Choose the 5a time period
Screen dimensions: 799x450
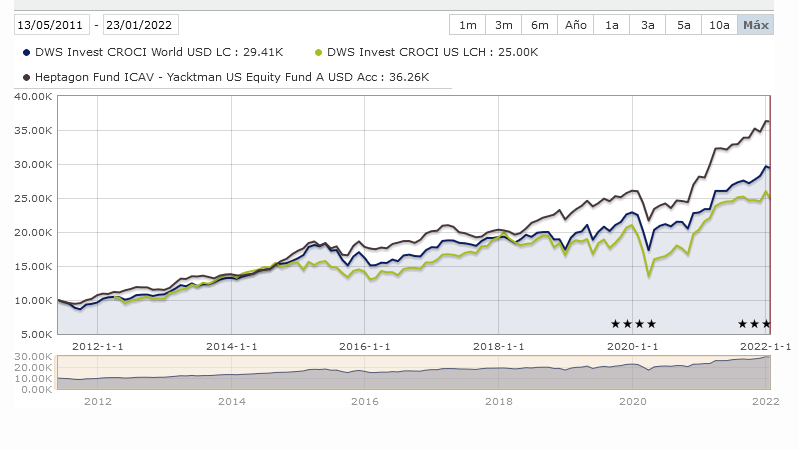(684, 25)
